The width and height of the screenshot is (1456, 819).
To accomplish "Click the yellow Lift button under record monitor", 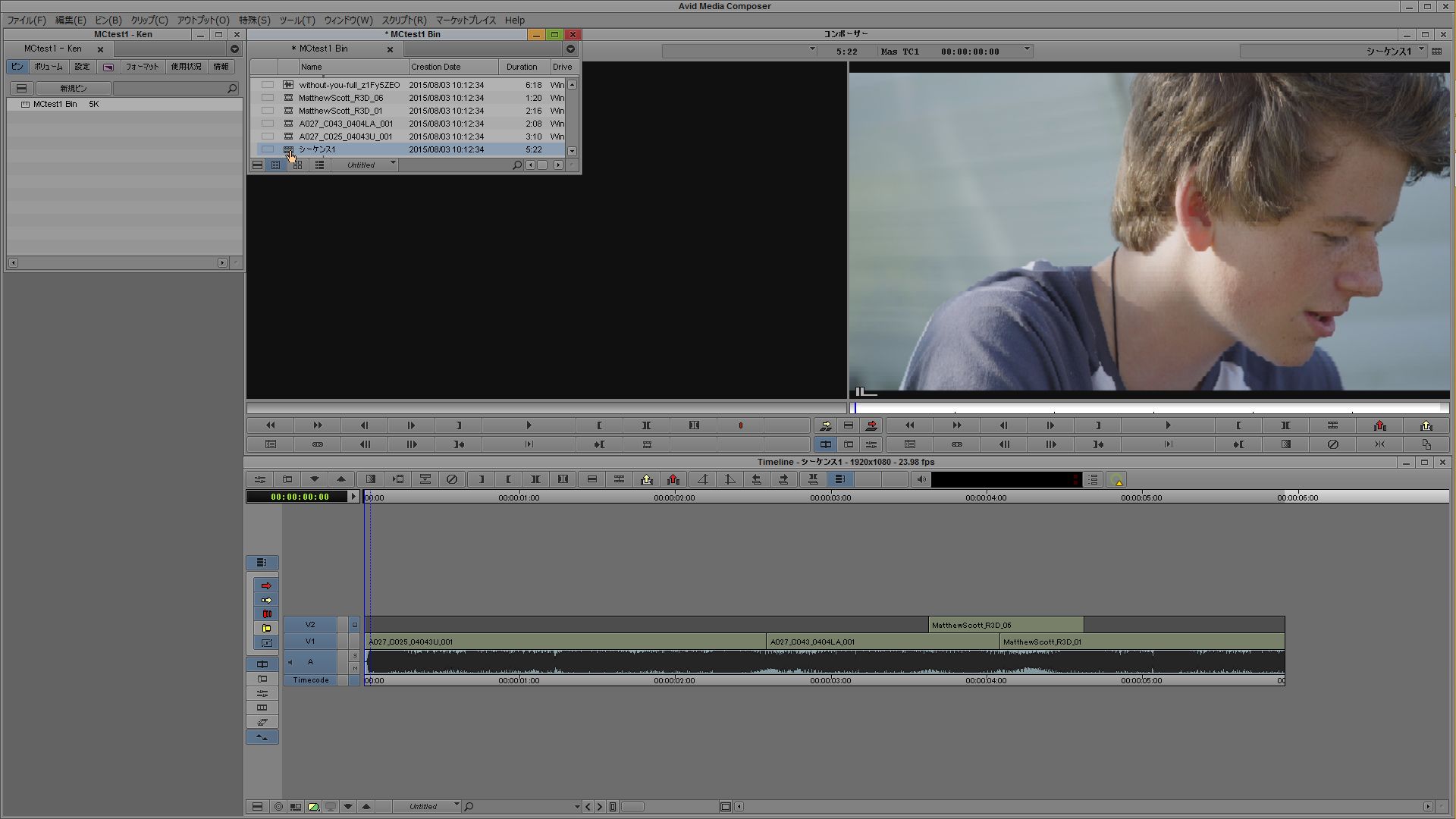I will click(x=1426, y=425).
